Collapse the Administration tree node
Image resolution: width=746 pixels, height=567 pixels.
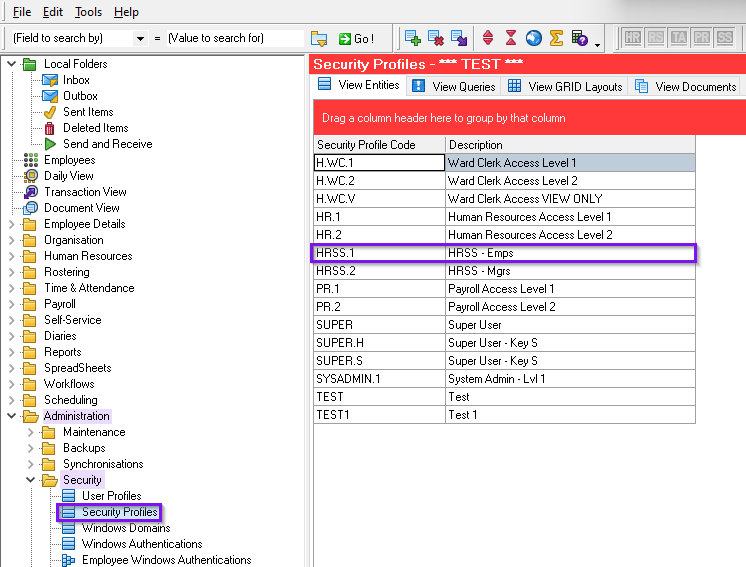(x=12, y=416)
